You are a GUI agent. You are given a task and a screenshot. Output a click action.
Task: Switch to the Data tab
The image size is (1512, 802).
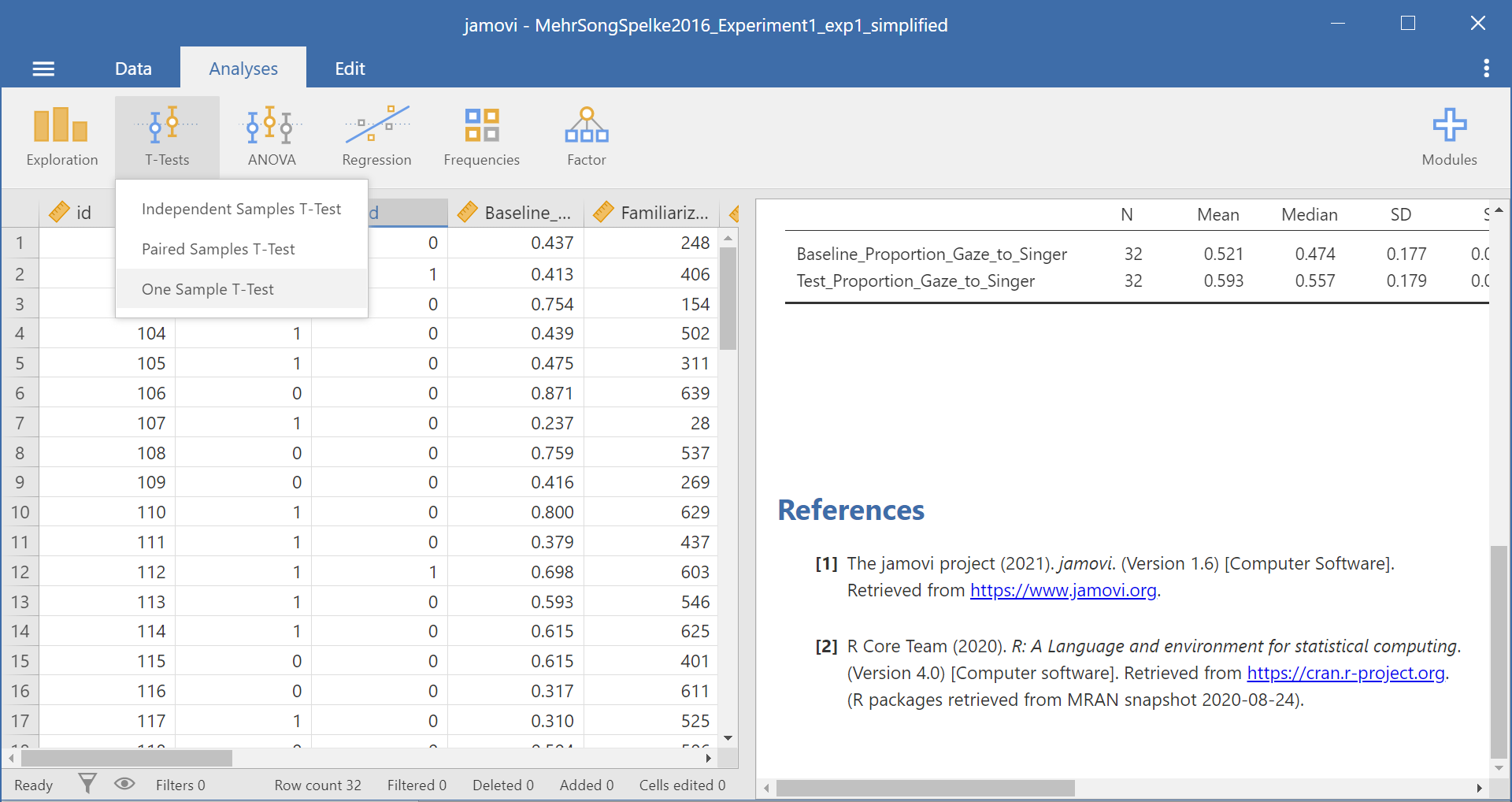(x=133, y=69)
